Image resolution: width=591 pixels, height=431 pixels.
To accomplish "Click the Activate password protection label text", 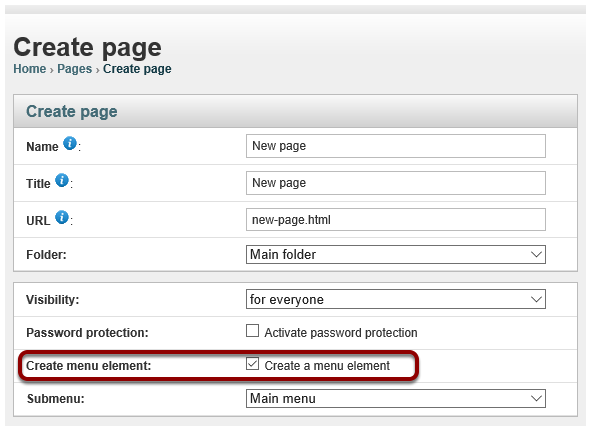I will [341, 333].
